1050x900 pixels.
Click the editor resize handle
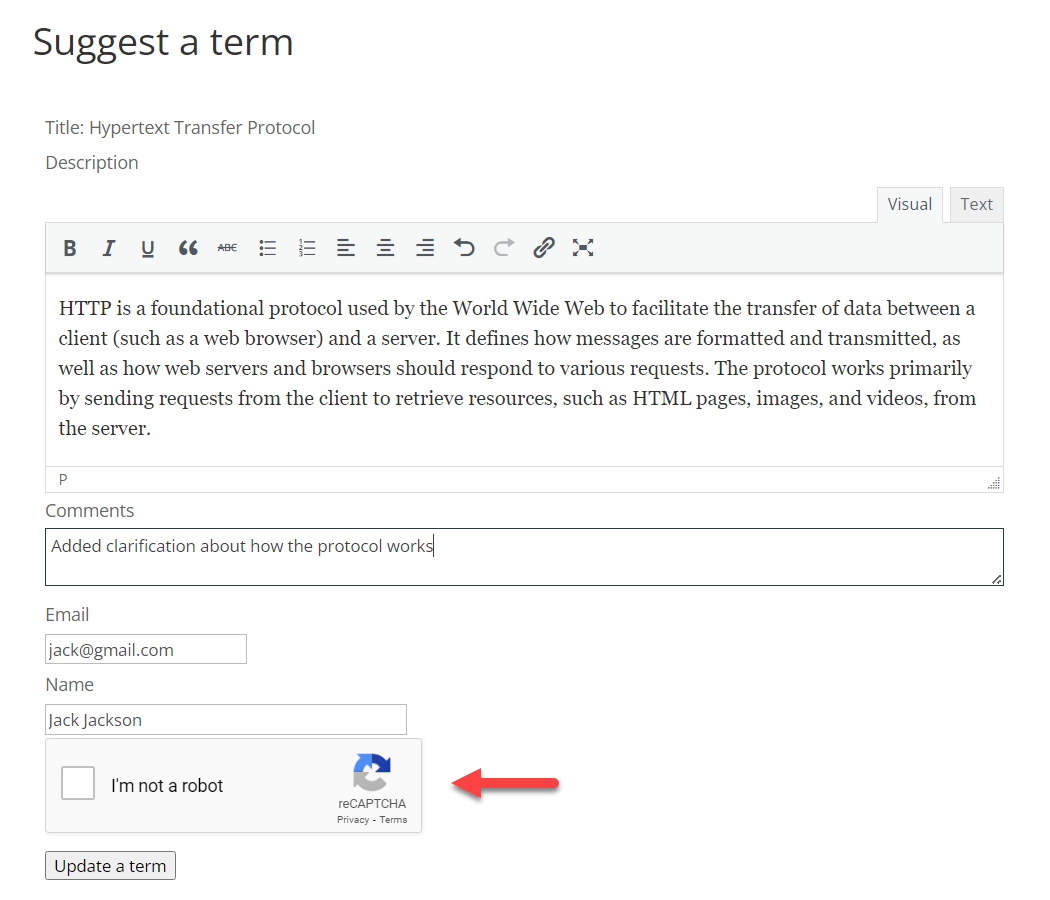994,483
